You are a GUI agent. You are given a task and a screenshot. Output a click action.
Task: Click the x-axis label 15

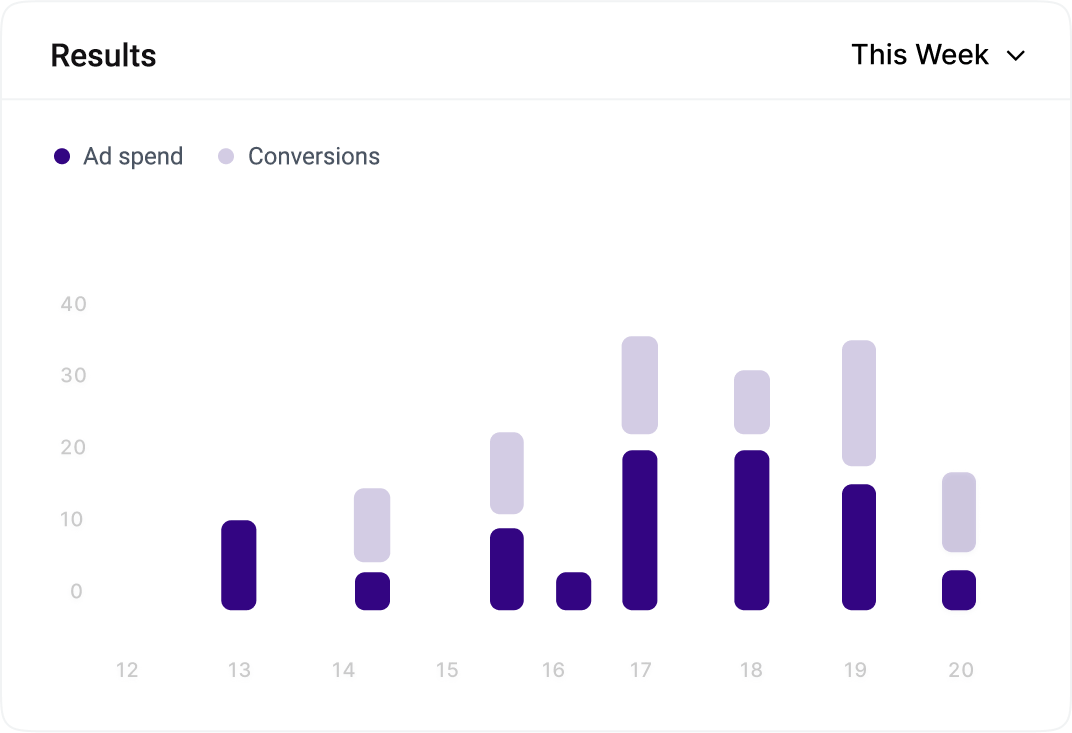(x=447, y=670)
